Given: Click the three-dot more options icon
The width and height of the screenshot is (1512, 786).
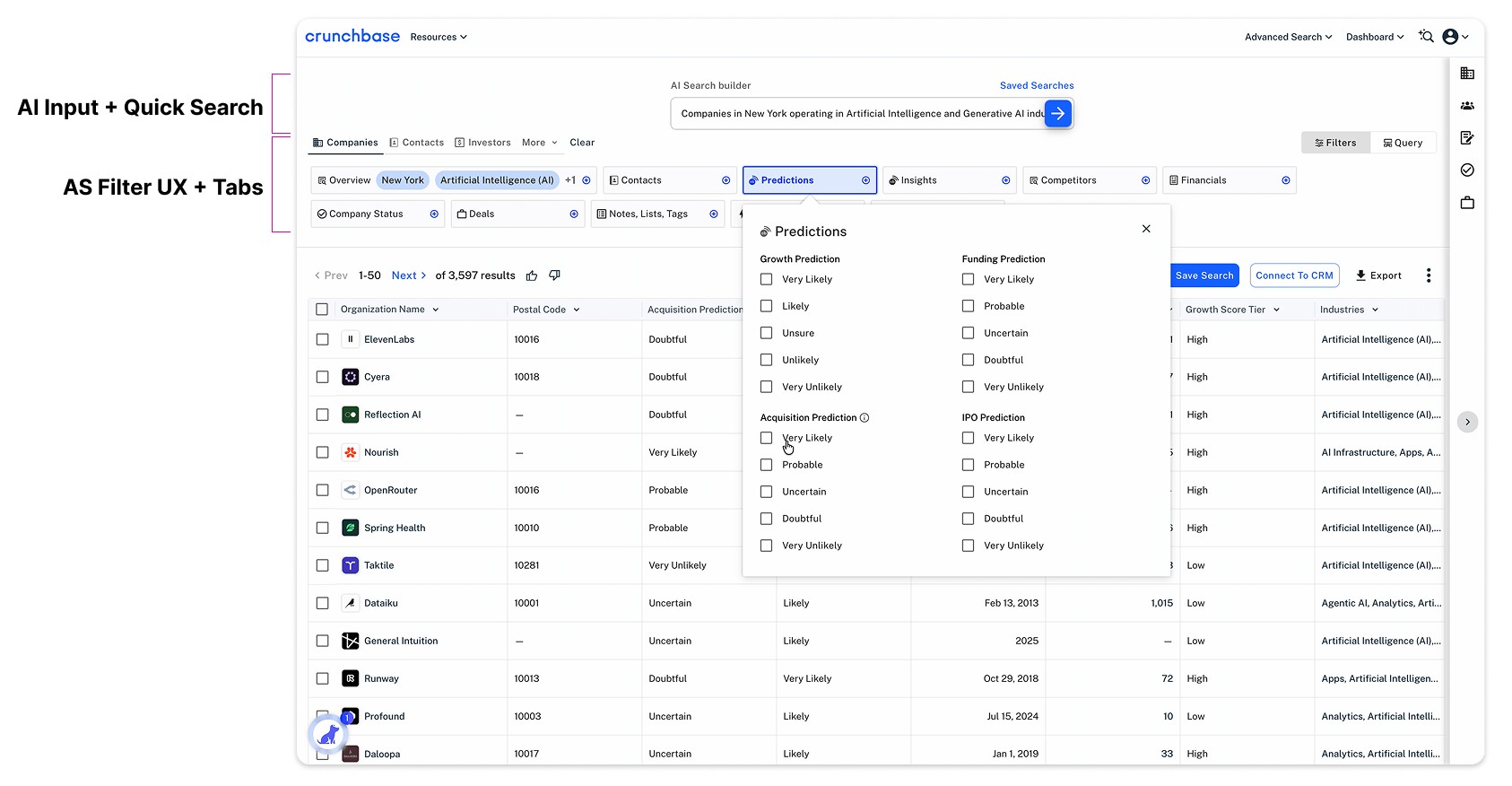Looking at the screenshot, I should (1429, 275).
